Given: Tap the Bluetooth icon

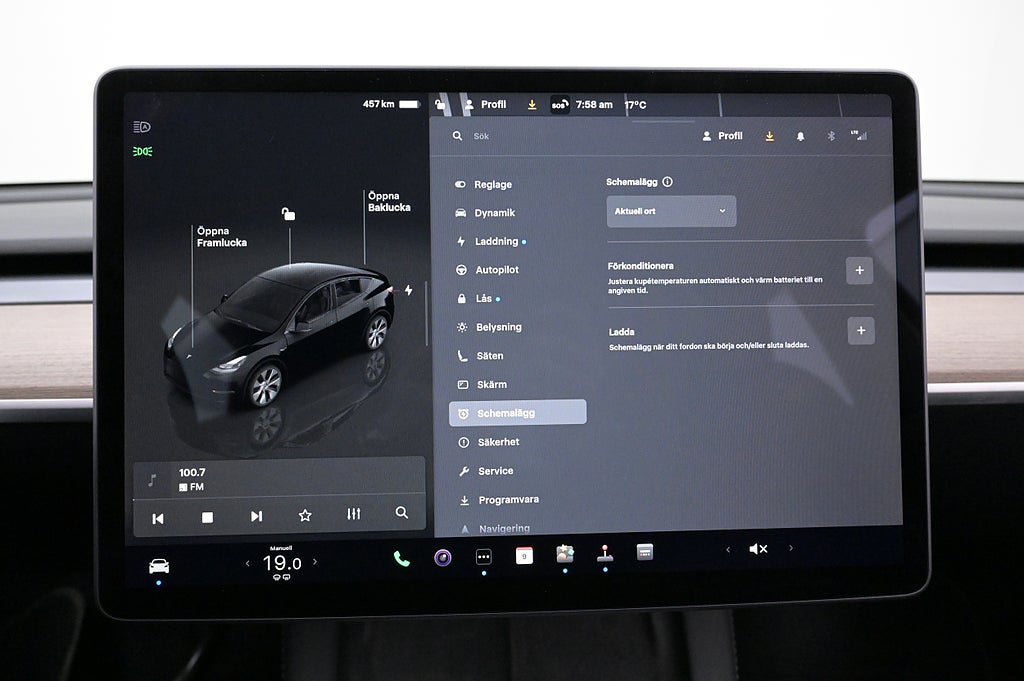Looking at the screenshot, I should [x=830, y=136].
